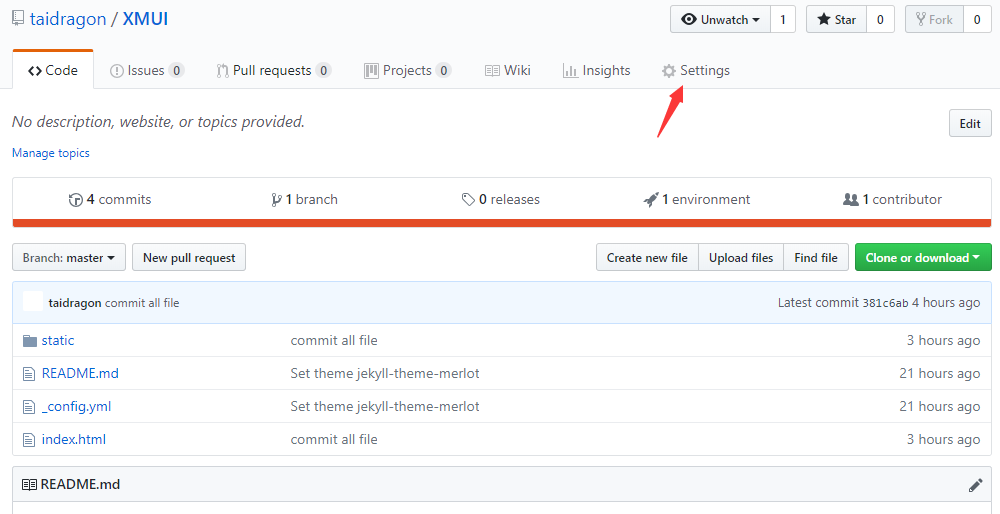Click the fork count beside Fork
1000x514 pixels.
[977, 19]
